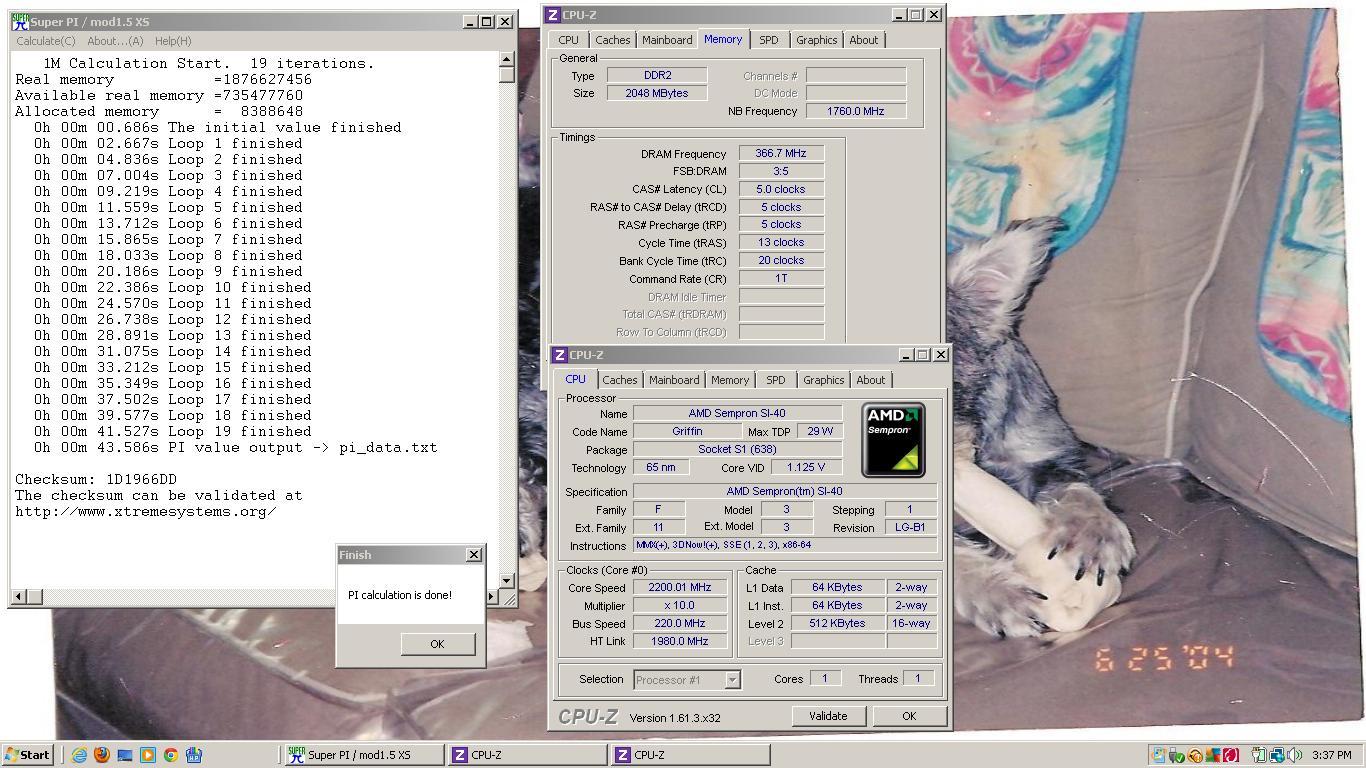Open the volume speaker tray icon
This screenshot has height=768, width=1366.
(1295, 755)
